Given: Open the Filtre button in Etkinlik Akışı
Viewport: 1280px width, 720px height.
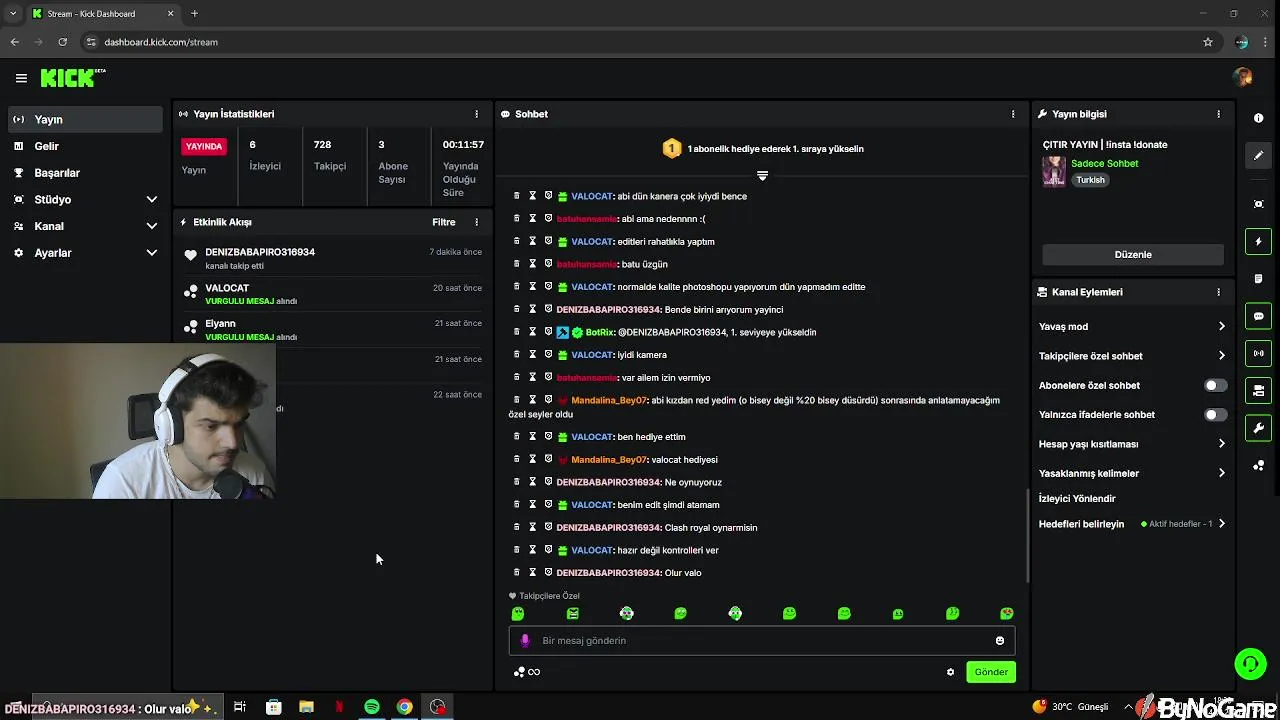Looking at the screenshot, I should click(444, 222).
